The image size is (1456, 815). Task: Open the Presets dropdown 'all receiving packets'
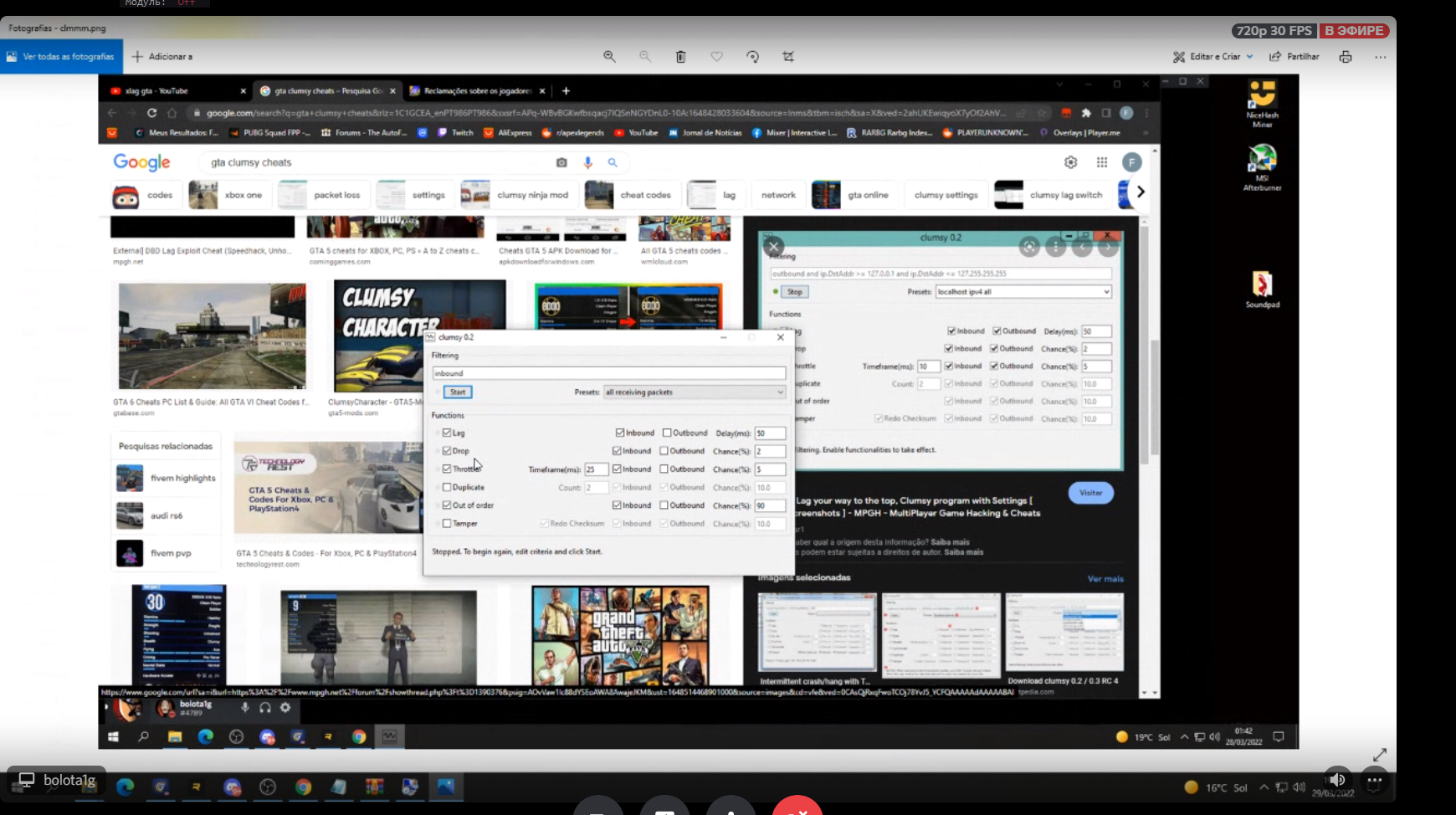click(695, 392)
